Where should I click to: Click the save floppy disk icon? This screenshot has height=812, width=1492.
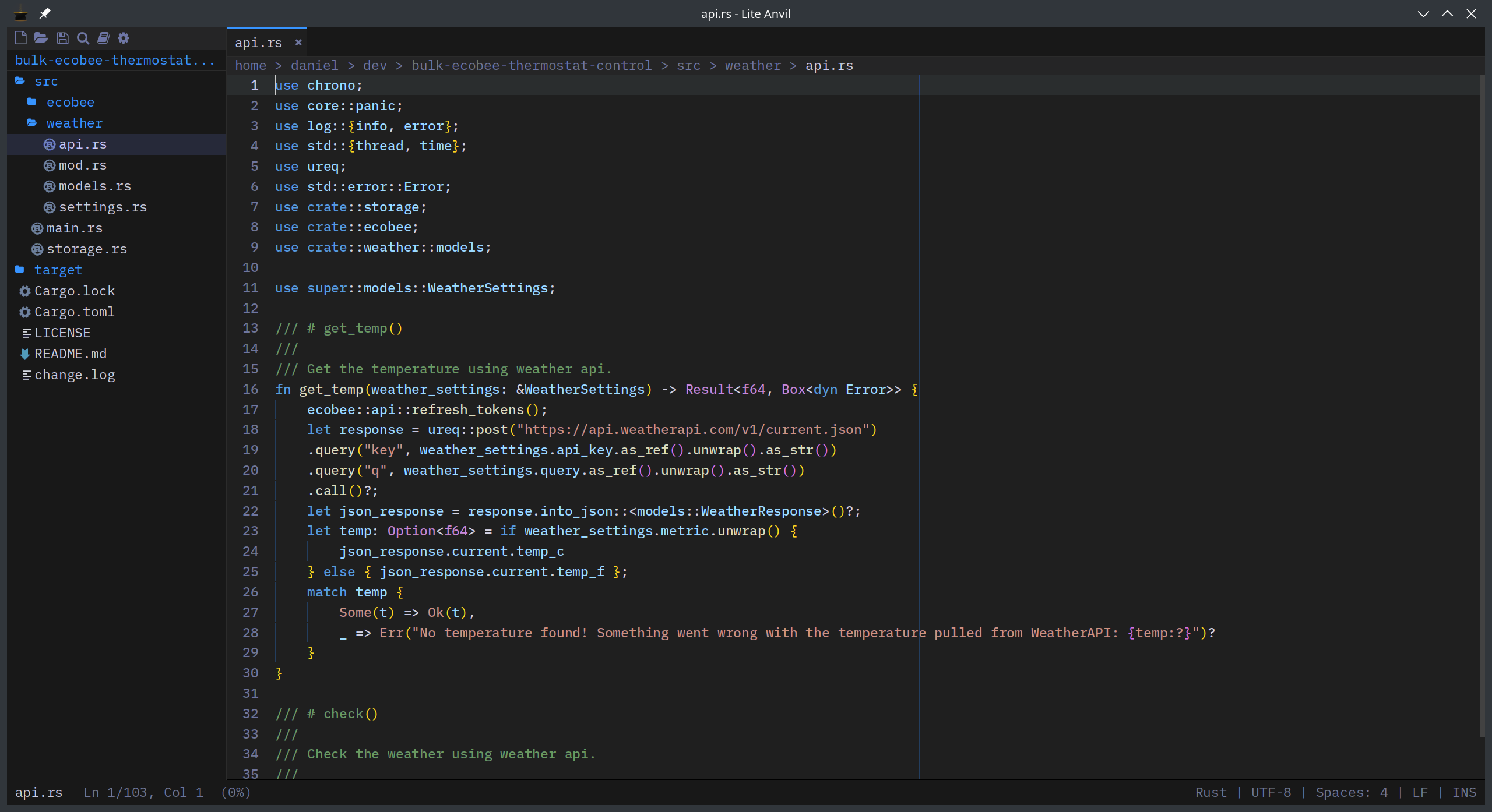click(x=62, y=38)
